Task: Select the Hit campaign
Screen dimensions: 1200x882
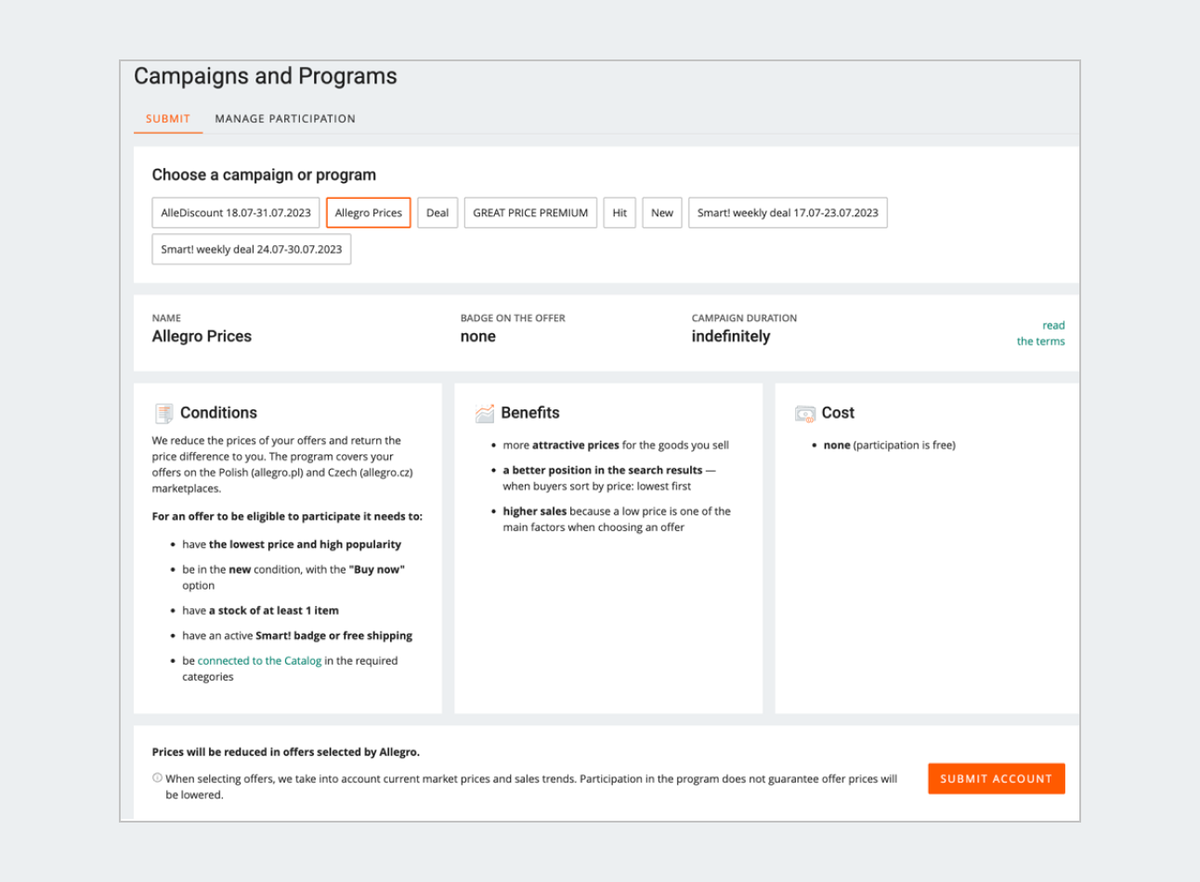Action: (619, 213)
